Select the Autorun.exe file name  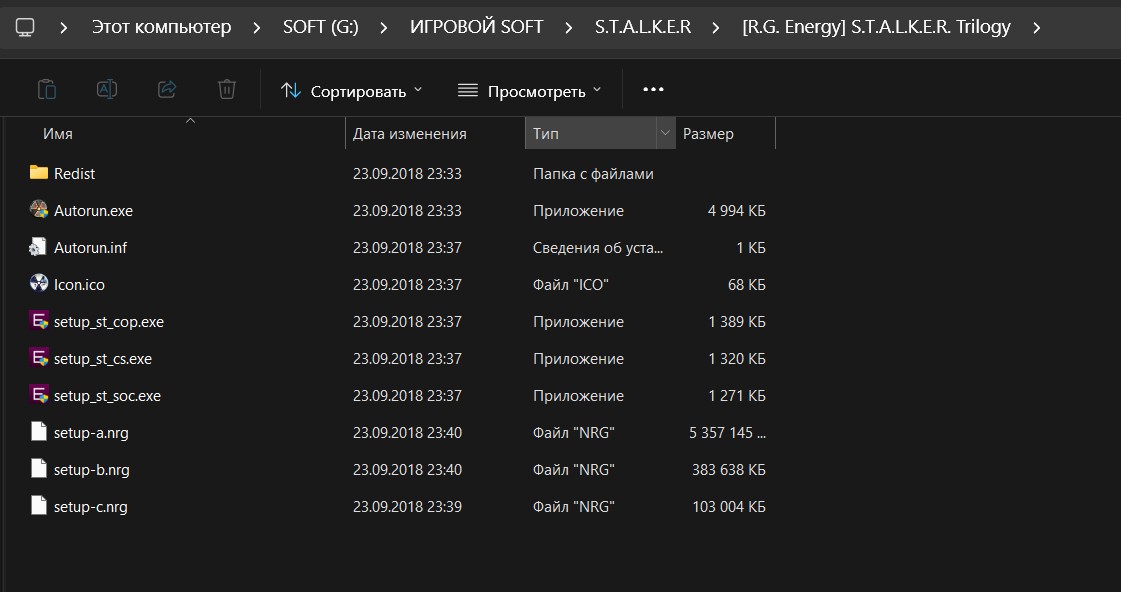coord(93,211)
